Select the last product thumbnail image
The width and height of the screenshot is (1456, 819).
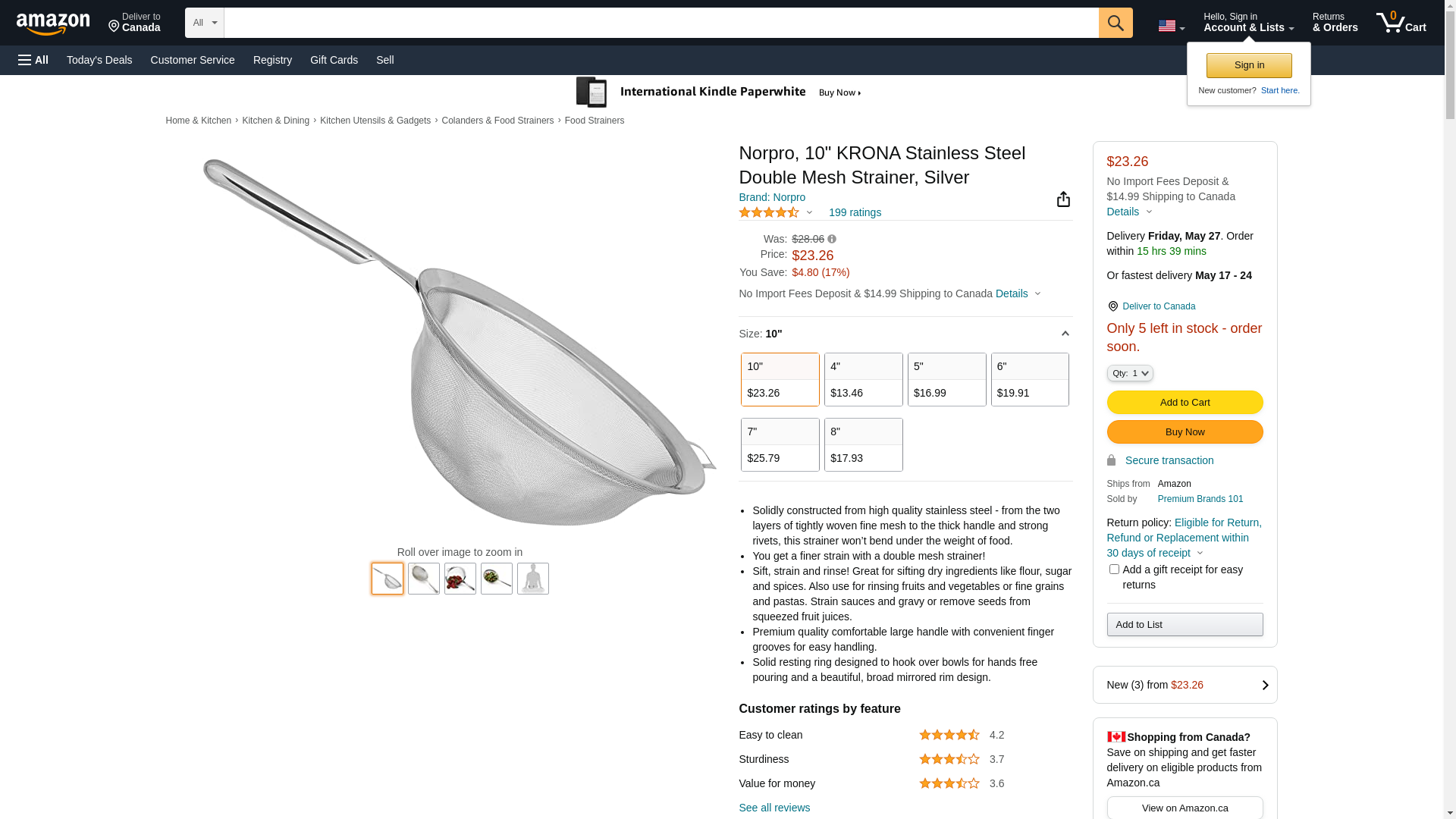532,579
